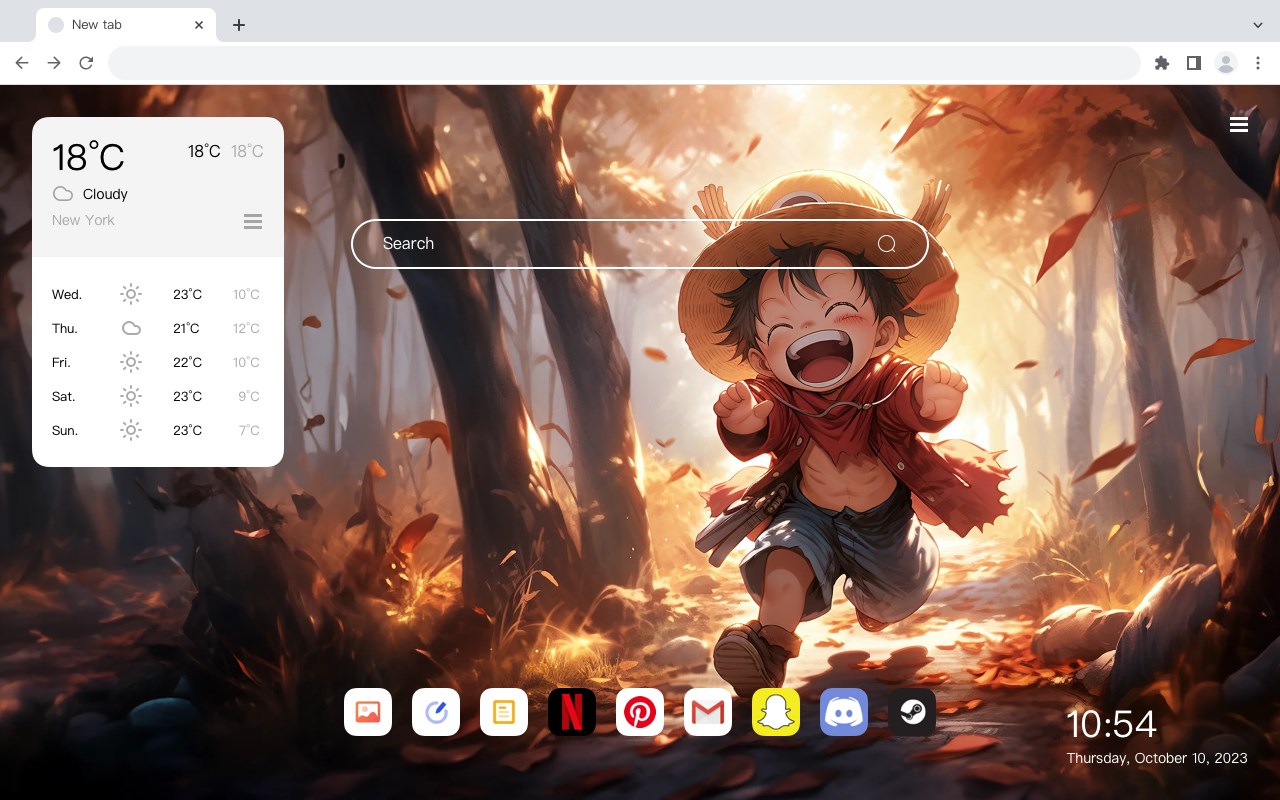The image size is (1280, 800).
Task: Open the yellow notes shortcut icon
Action: [x=504, y=712]
